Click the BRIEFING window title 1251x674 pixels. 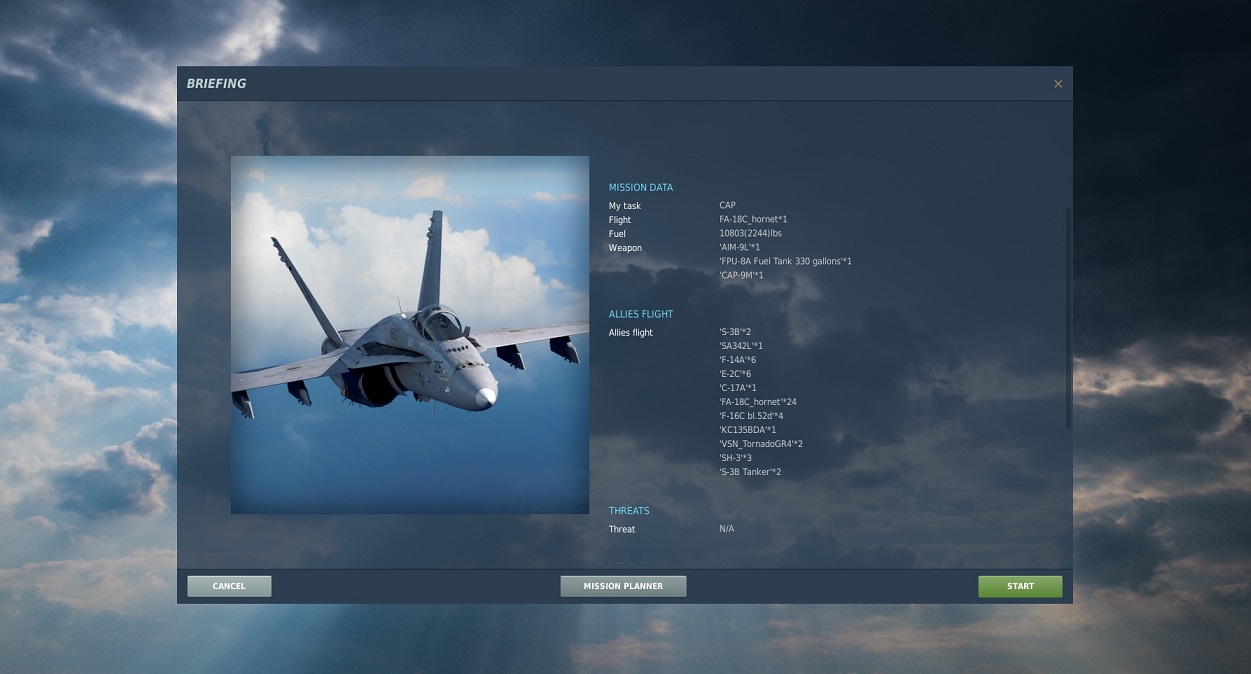pos(216,84)
